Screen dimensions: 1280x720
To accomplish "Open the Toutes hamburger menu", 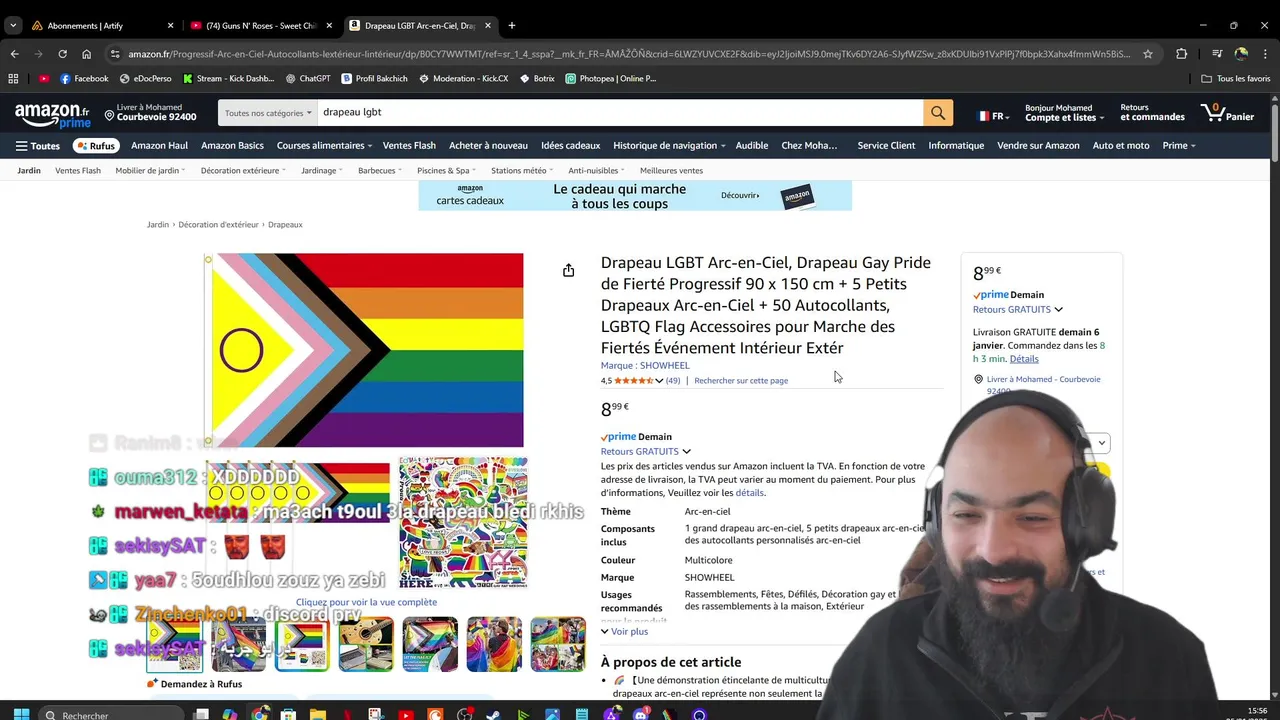I will 37,146.
